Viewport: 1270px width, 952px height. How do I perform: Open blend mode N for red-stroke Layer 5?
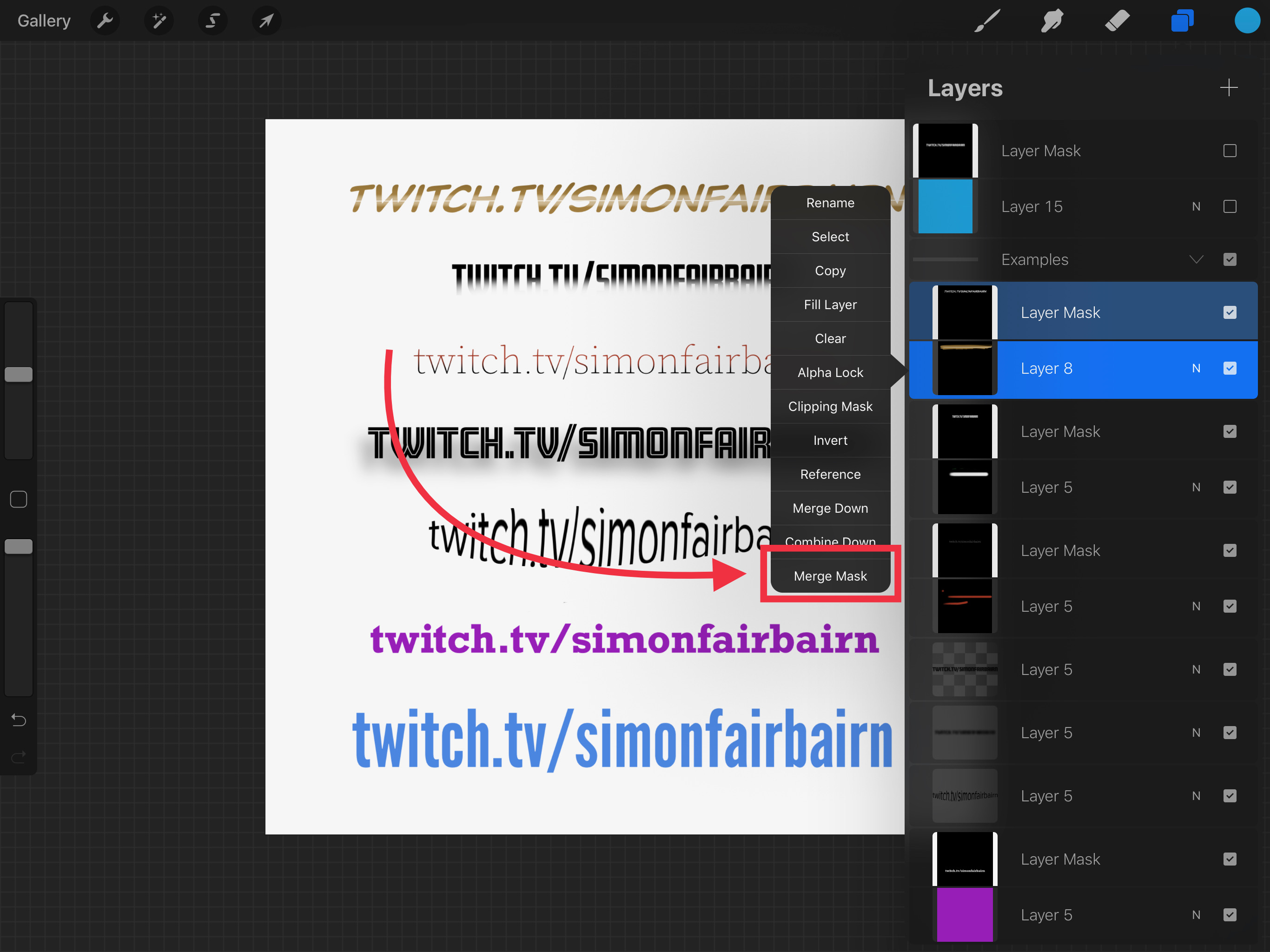click(x=1196, y=606)
